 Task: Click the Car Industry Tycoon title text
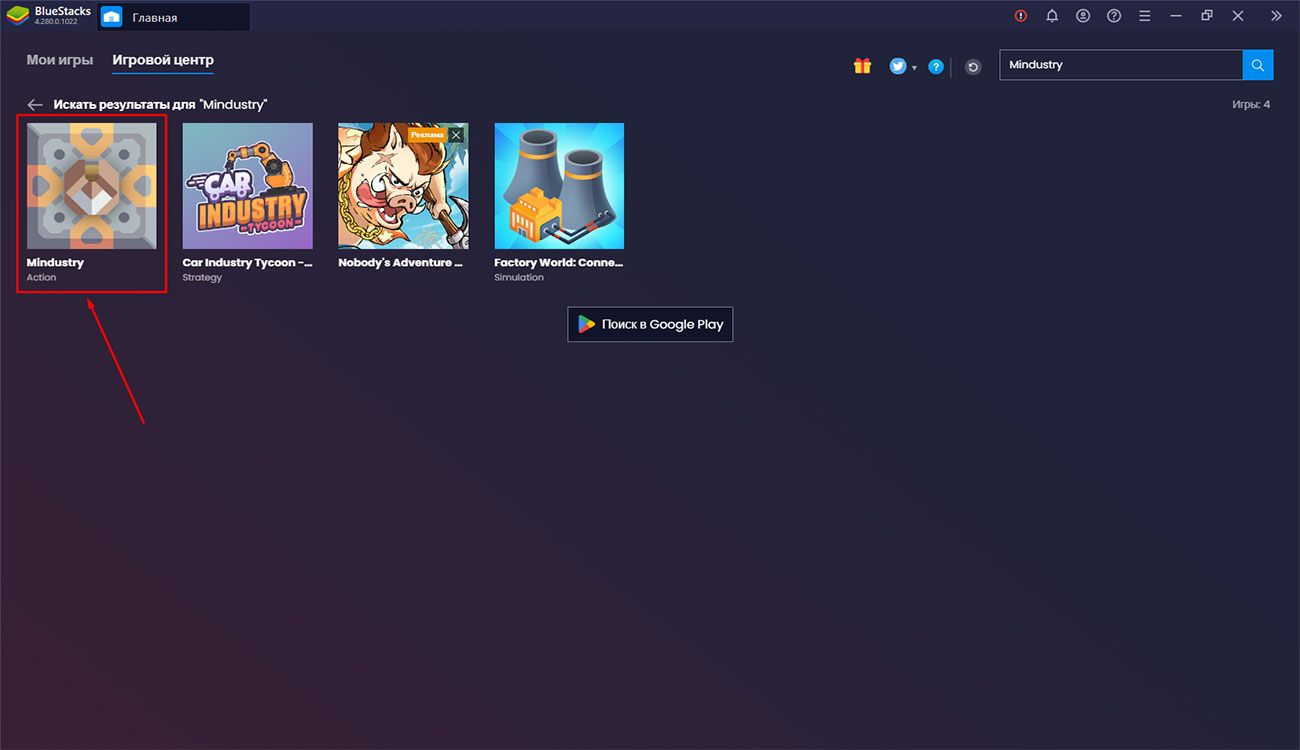[247, 263]
